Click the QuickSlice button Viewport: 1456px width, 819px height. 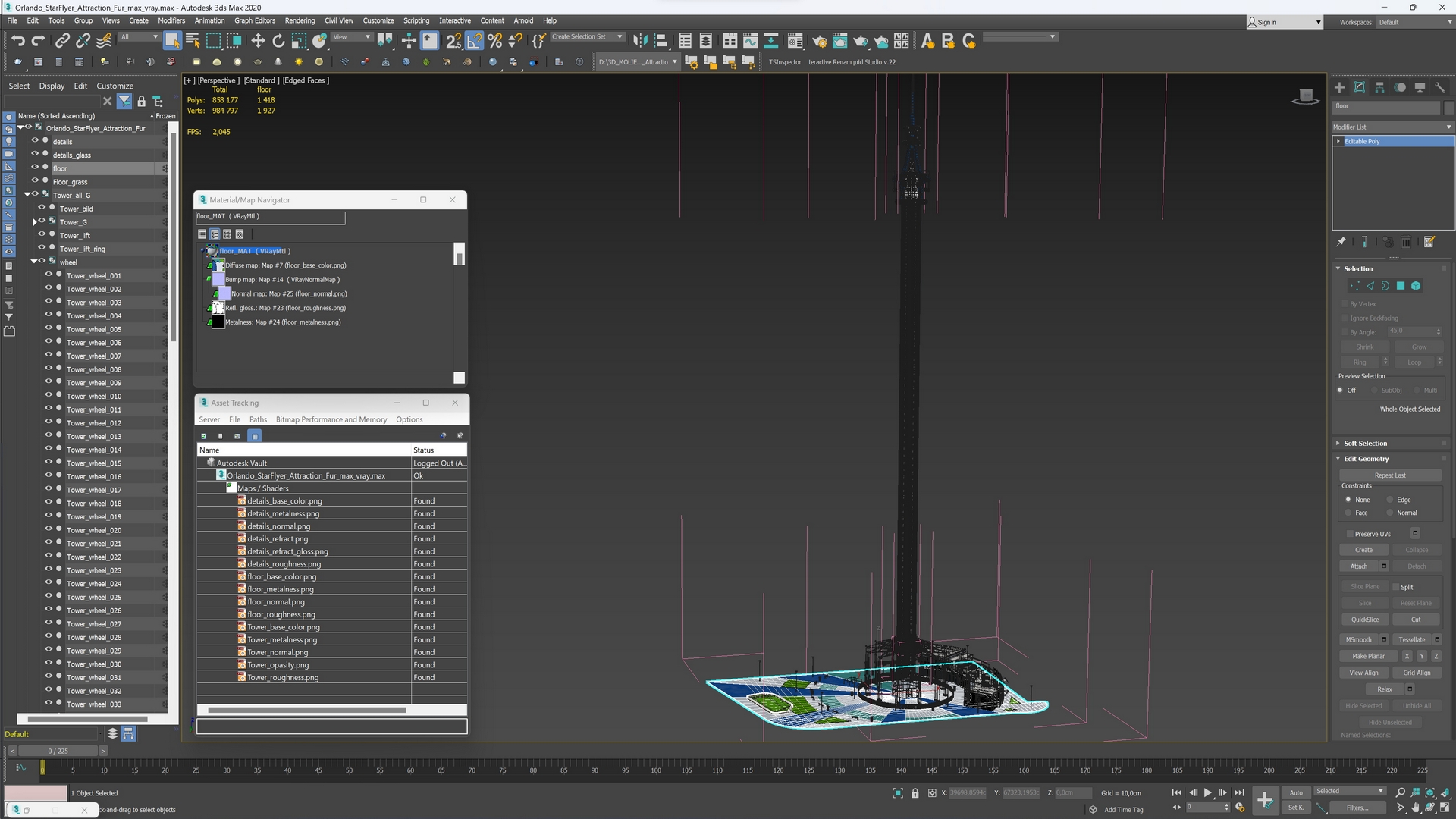[1364, 620]
